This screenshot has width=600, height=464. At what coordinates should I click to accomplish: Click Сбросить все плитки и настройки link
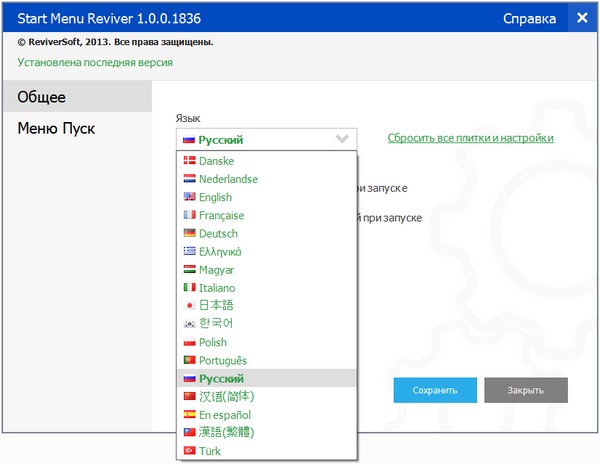[470, 138]
